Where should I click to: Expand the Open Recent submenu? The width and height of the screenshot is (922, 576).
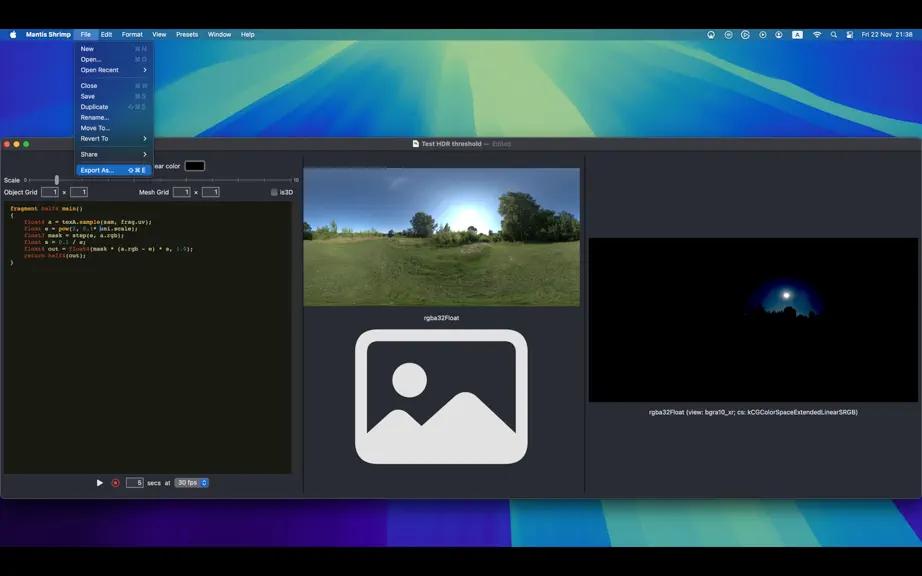113,70
